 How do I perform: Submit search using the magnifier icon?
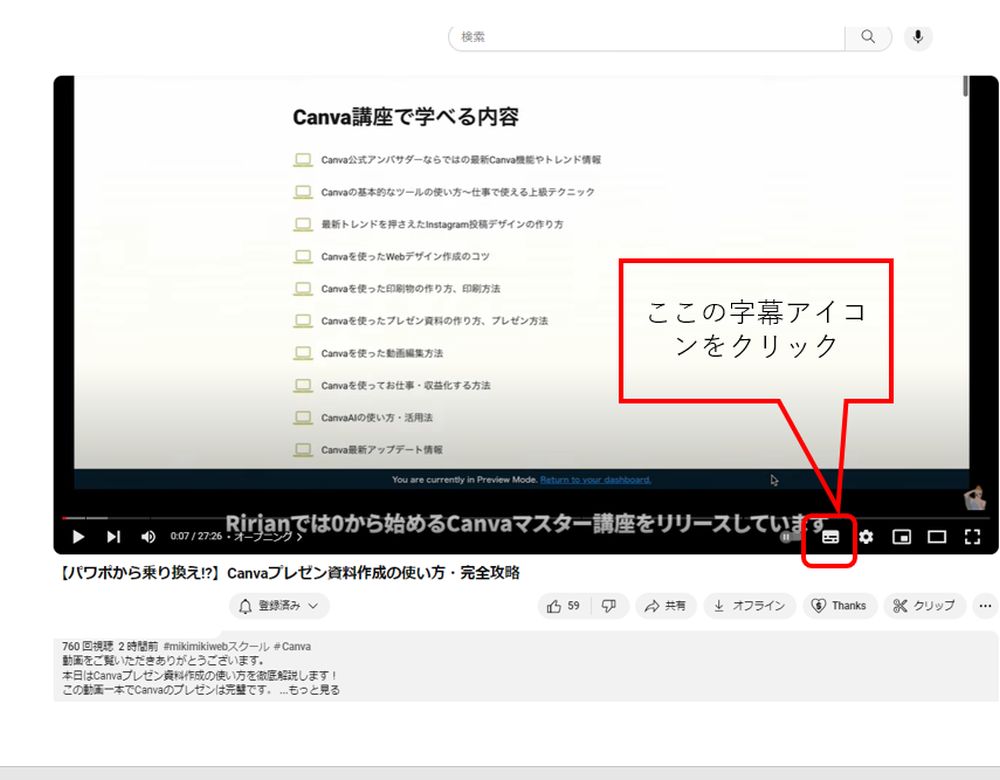pyautogui.click(x=866, y=37)
